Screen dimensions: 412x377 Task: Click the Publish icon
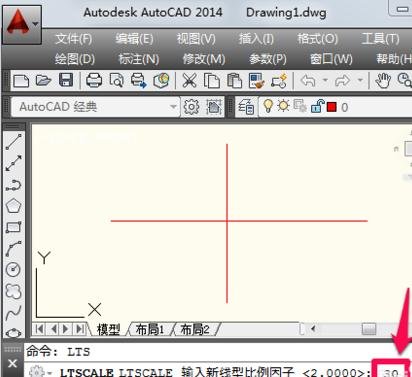point(138,81)
